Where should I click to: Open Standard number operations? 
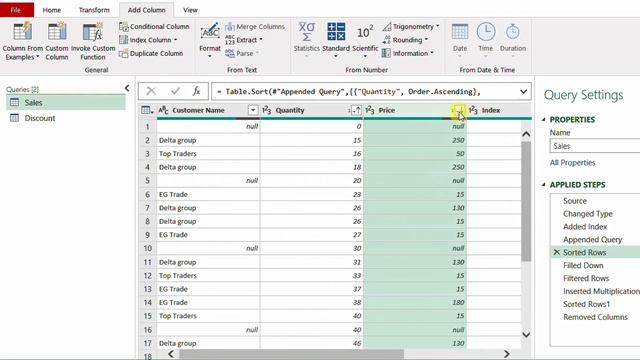tap(336, 40)
